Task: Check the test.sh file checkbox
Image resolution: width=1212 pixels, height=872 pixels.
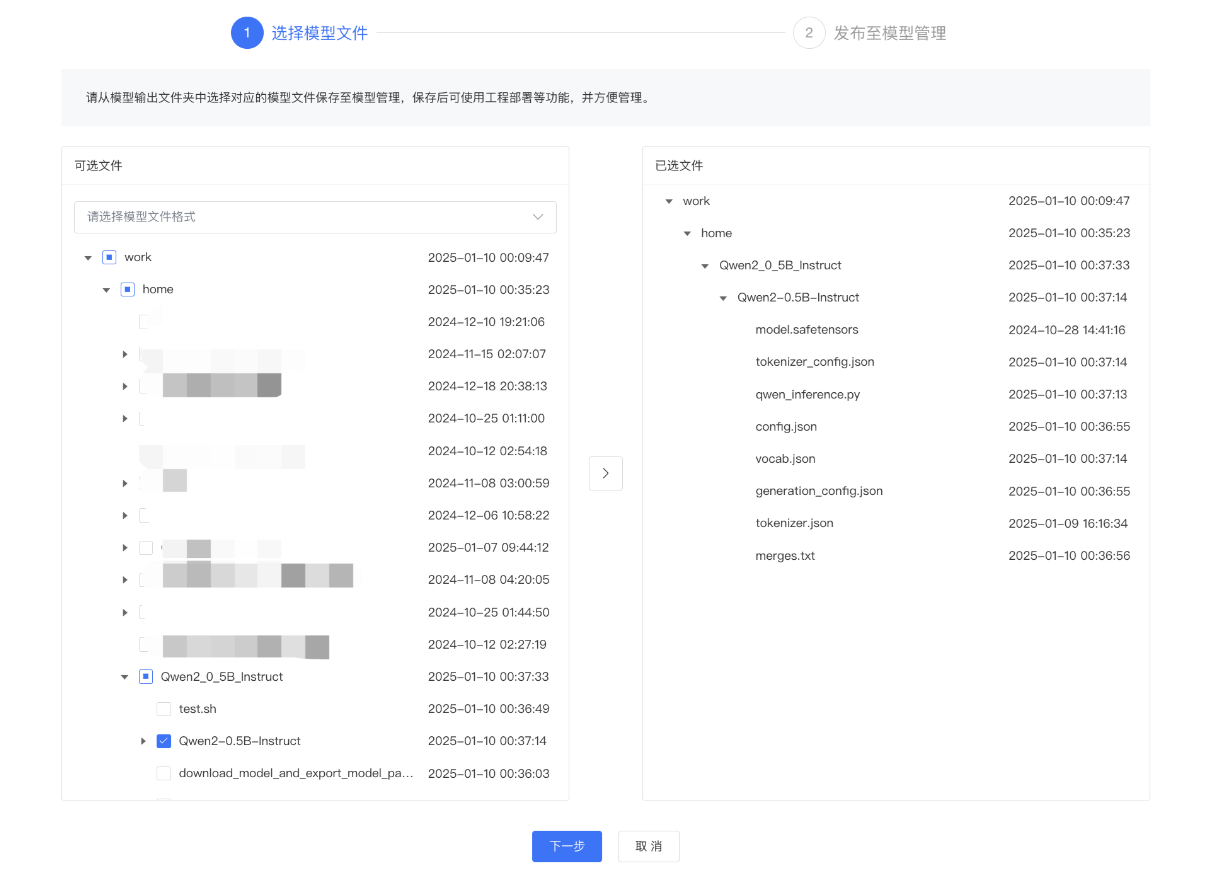Action: coord(164,709)
